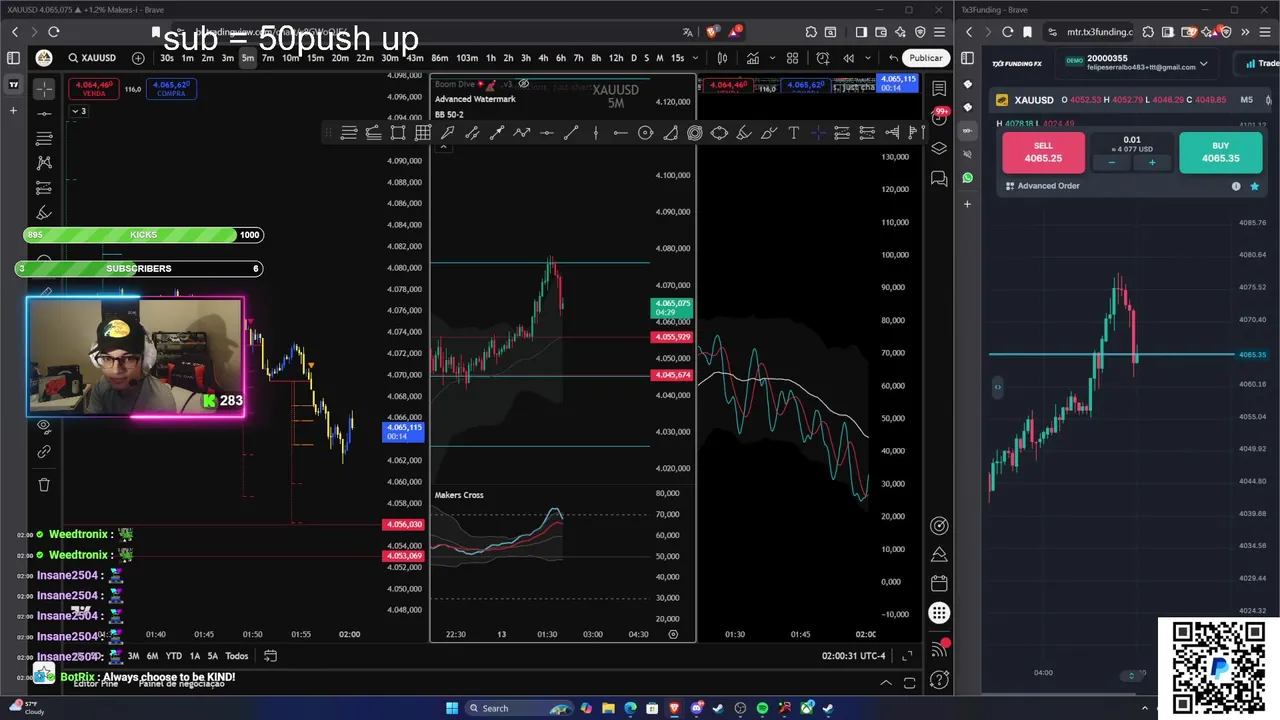Select the text T tool in floating toolbar
The image size is (1280, 720).
click(793, 133)
